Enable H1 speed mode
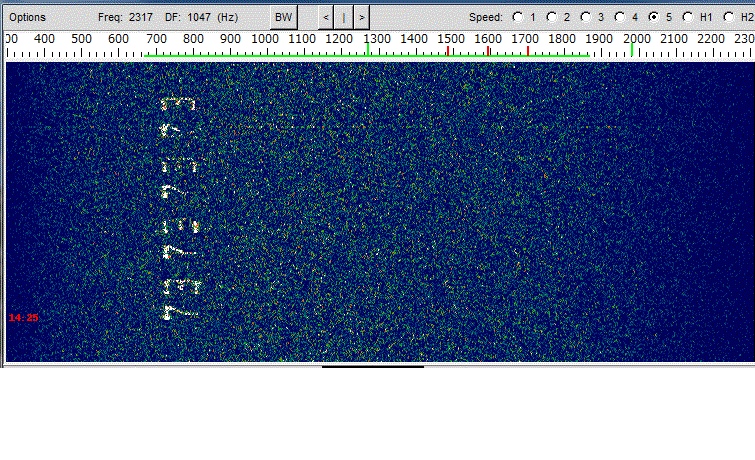This screenshot has width=755, height=460. (688, 17)
